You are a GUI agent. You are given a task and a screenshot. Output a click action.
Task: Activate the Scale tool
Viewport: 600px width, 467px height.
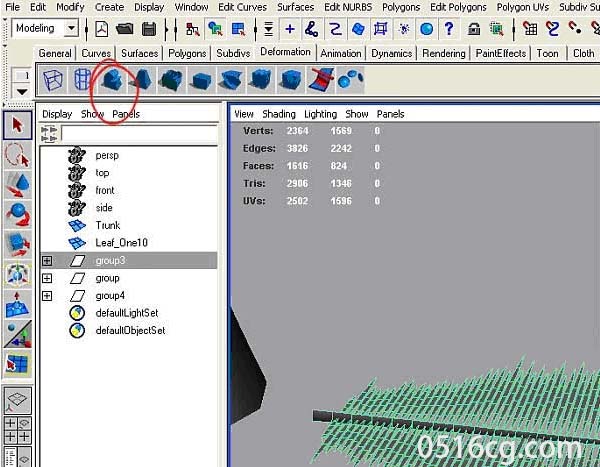pyautogui.click(x=17, y=245)
